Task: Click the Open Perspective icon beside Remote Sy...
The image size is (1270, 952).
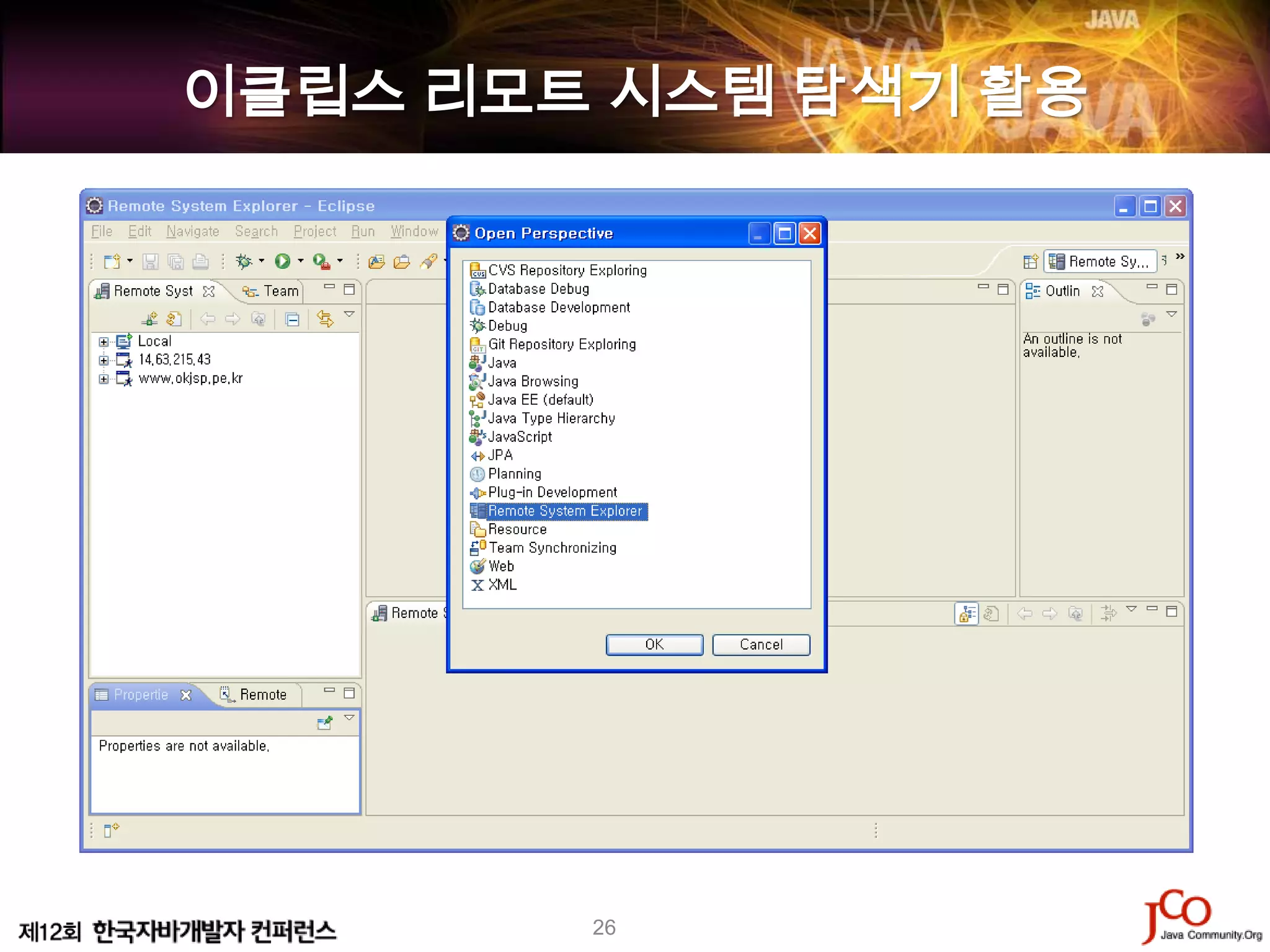Action: coord(1030,262)
